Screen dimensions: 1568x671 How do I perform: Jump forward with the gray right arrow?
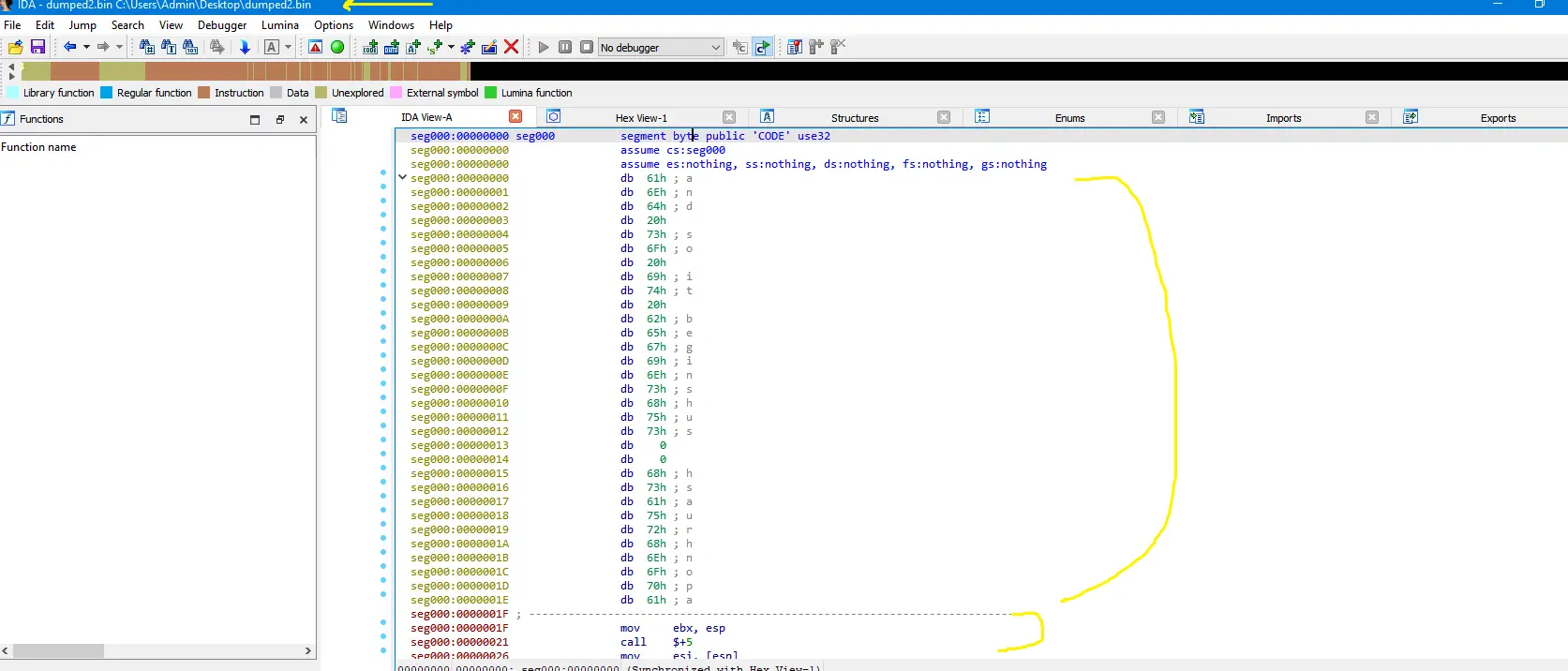coord(103,47)
